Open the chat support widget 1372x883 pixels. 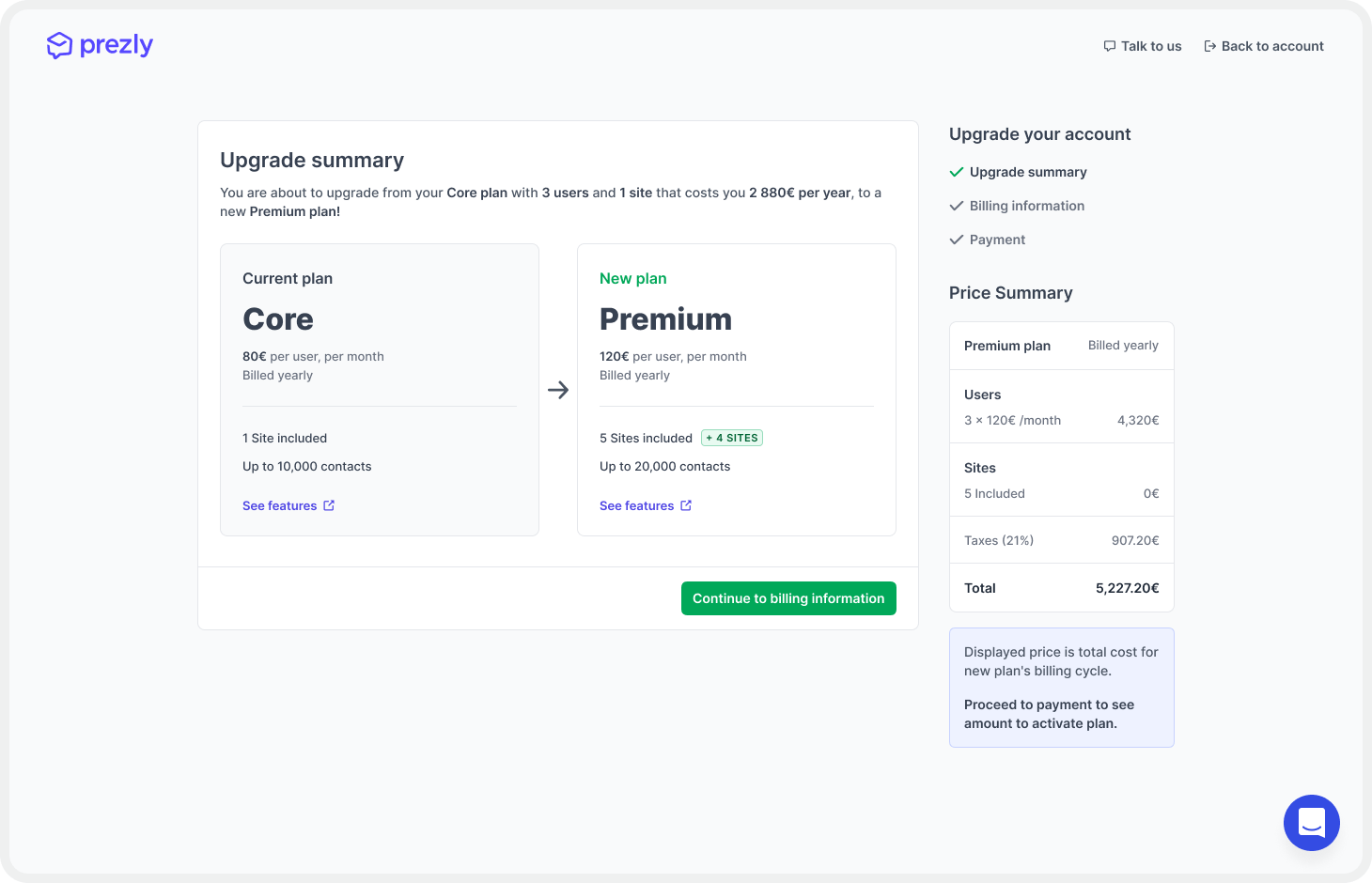[1312, 823]
